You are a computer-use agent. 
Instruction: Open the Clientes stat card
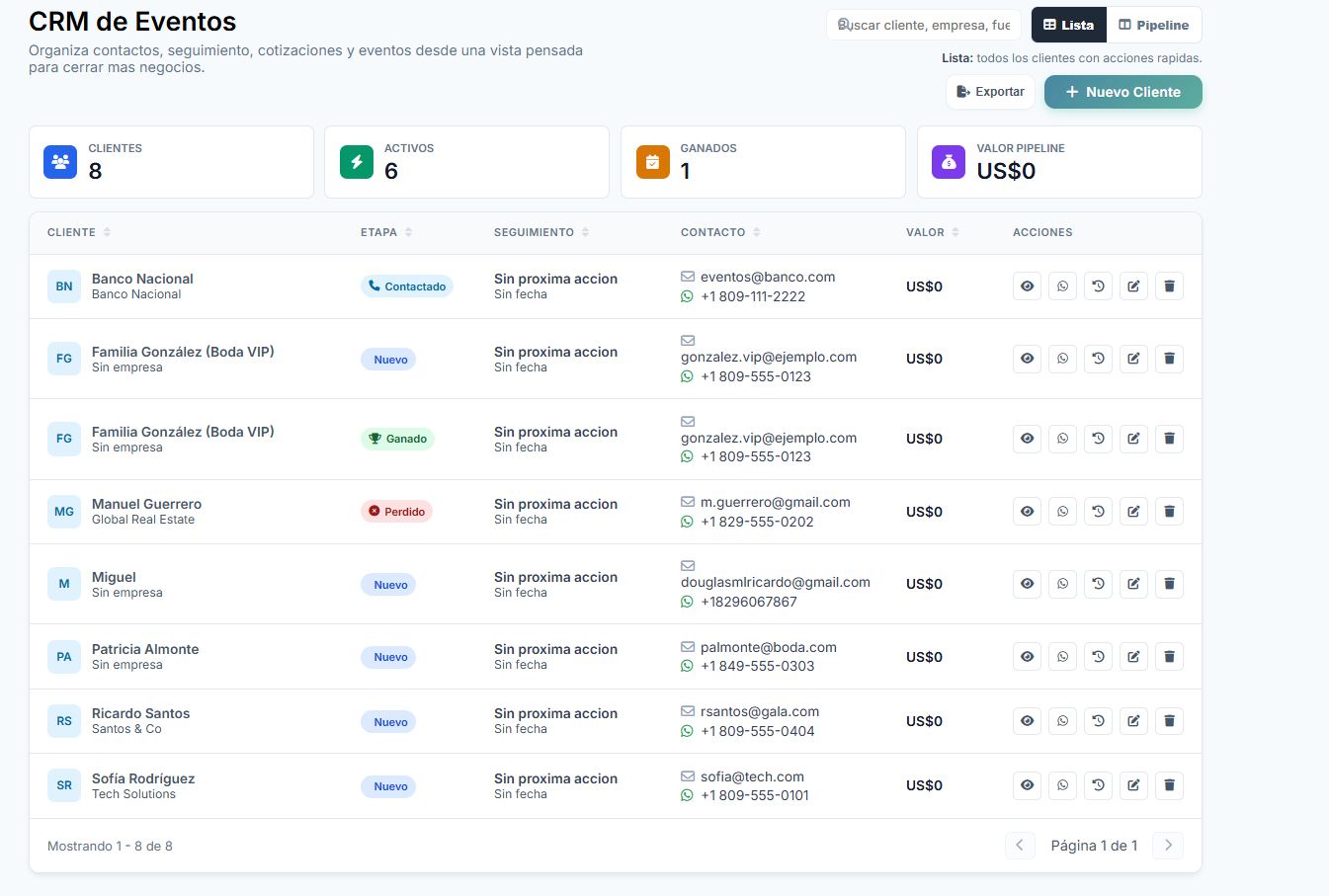pyautogui.click(x=171, y=162)
